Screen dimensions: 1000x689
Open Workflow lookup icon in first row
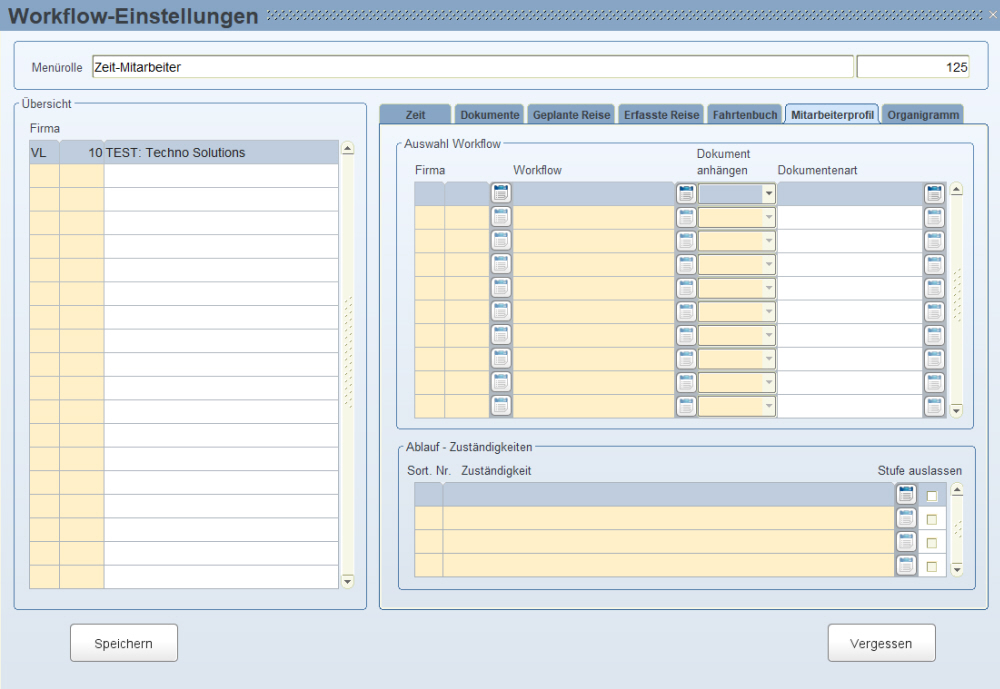pyautogui.click(x=501, y=193)
